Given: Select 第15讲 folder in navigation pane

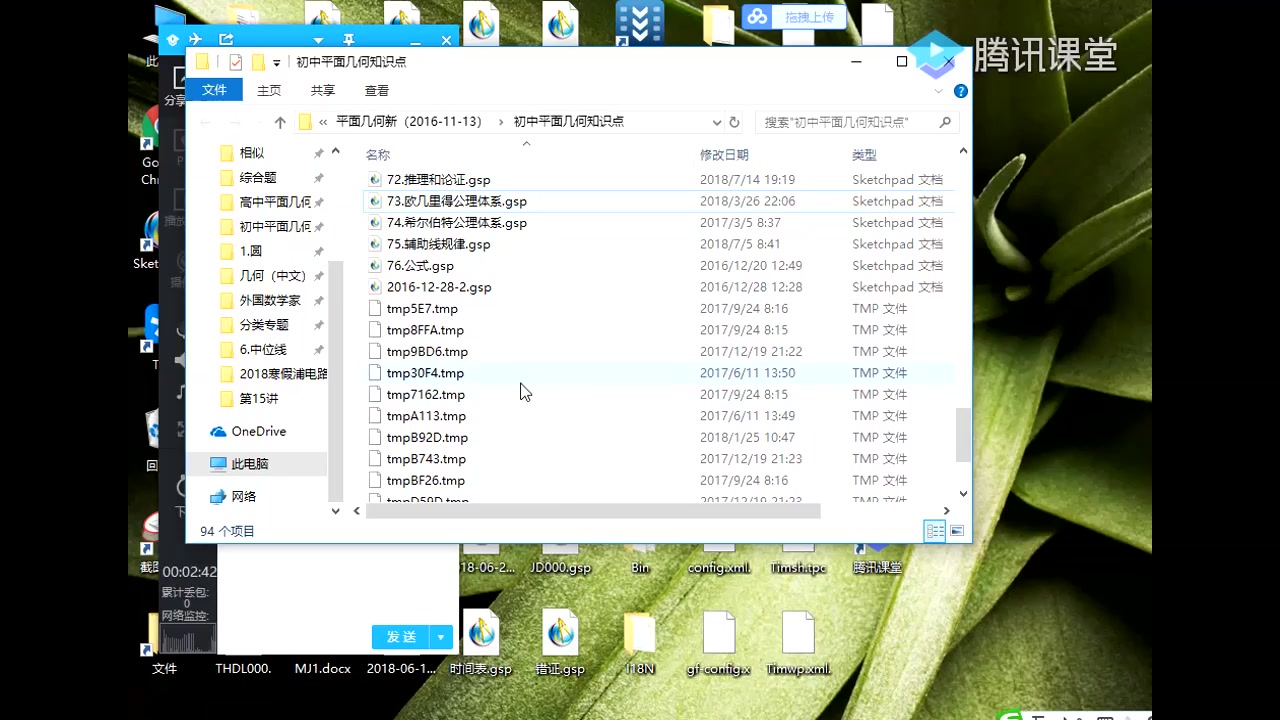Looking at the screenshot, I should [x=259, y=399].
